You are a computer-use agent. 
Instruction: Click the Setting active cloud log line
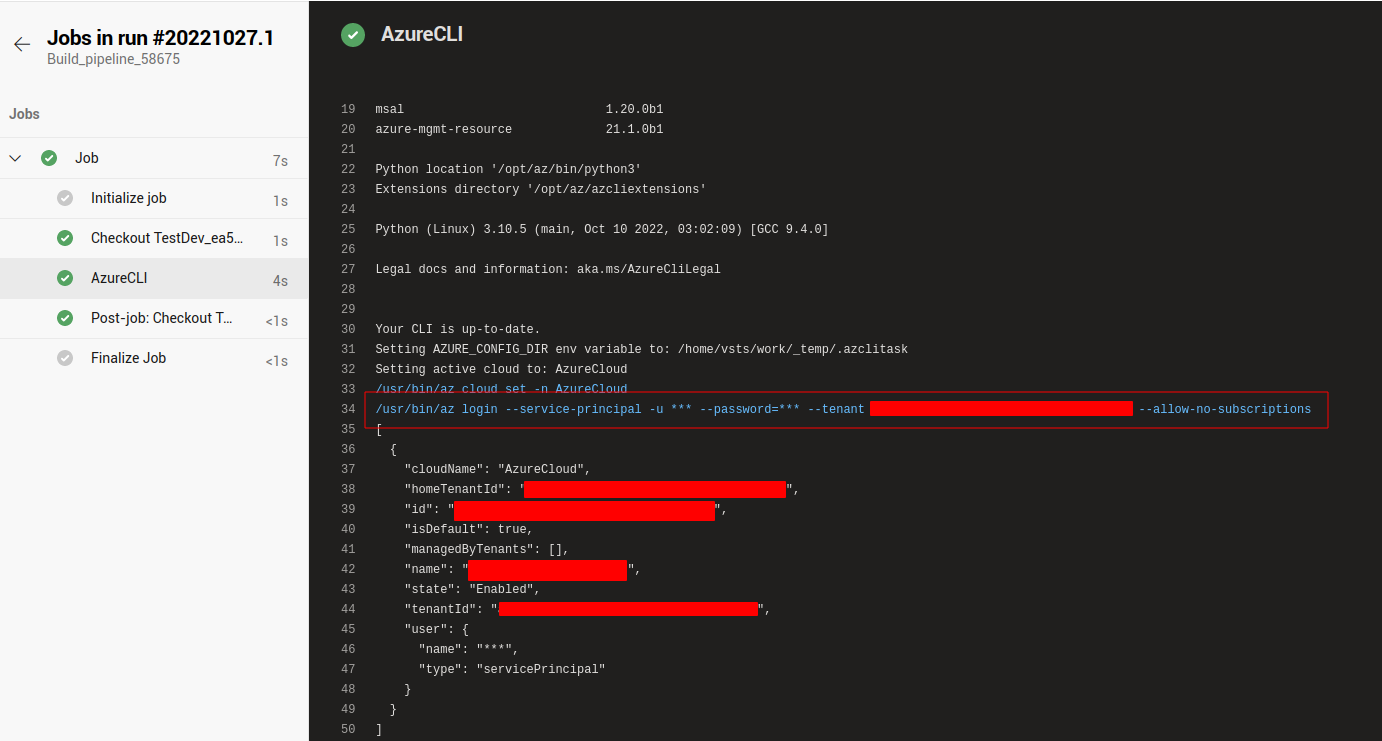coord(501,369)
